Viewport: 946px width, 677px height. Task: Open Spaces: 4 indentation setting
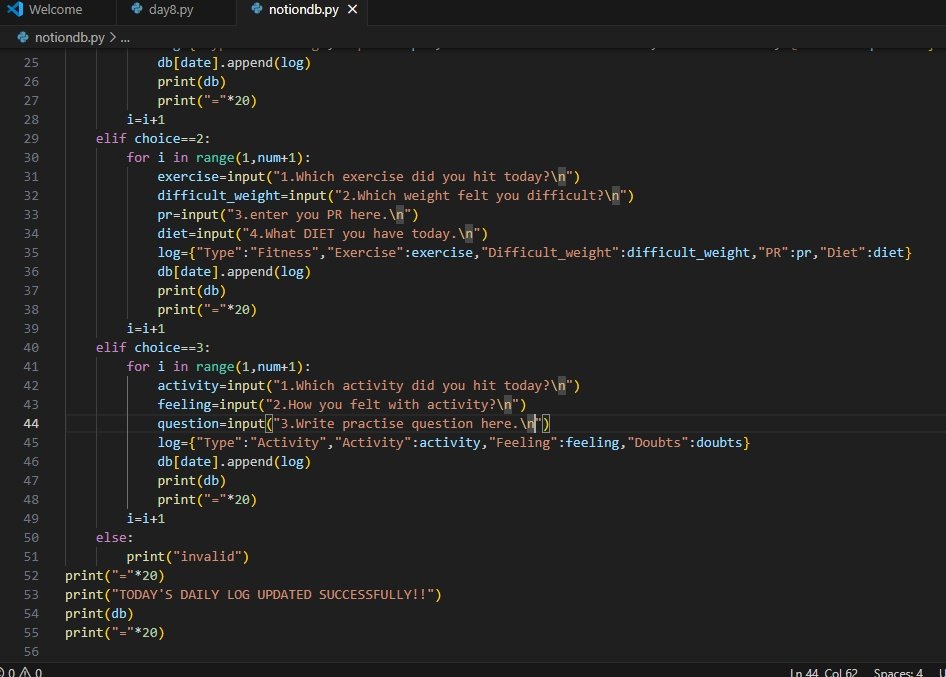coord(898,672)
